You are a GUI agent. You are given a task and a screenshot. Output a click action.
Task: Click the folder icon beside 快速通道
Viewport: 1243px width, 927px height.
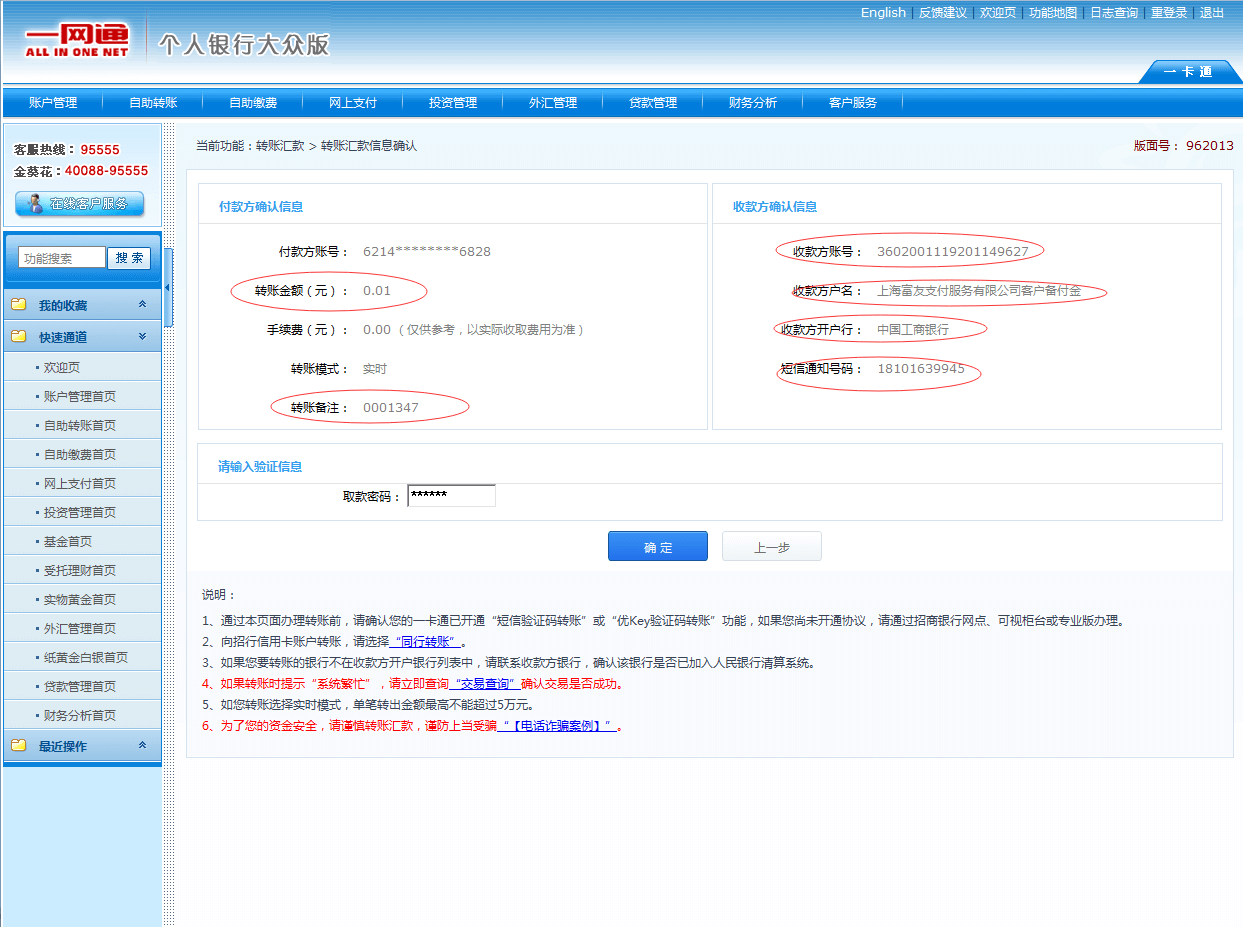(19, 337)
